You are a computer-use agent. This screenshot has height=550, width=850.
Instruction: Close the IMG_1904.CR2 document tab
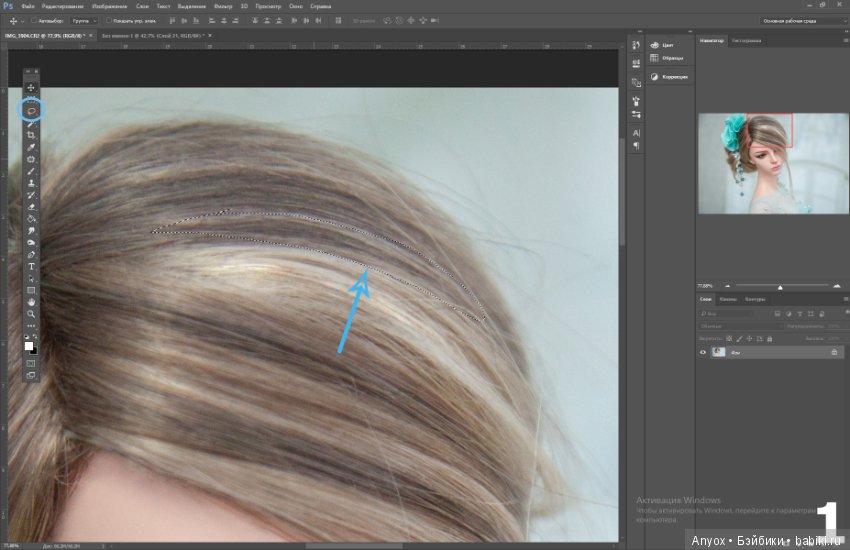91,36
